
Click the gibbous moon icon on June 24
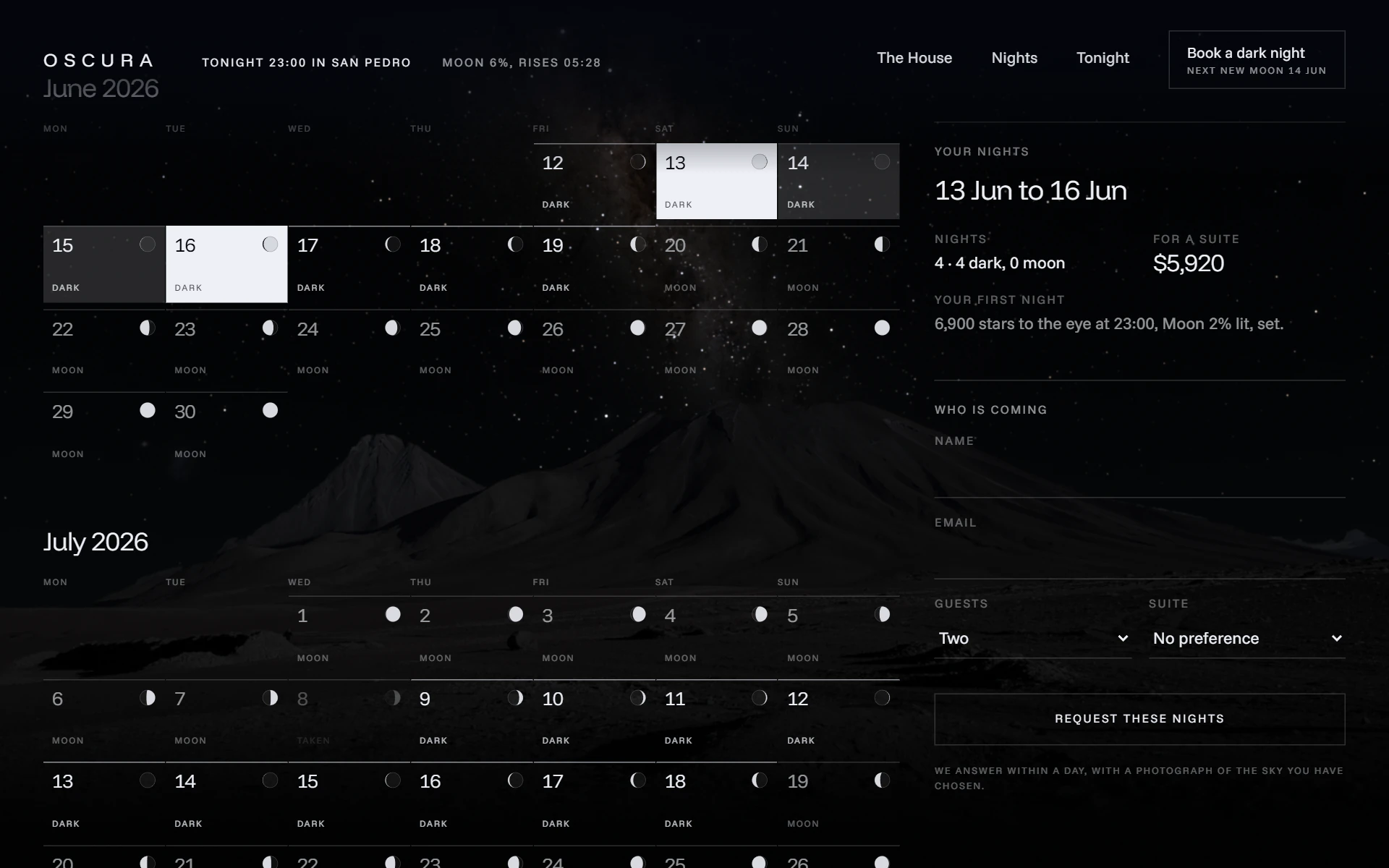393,328
